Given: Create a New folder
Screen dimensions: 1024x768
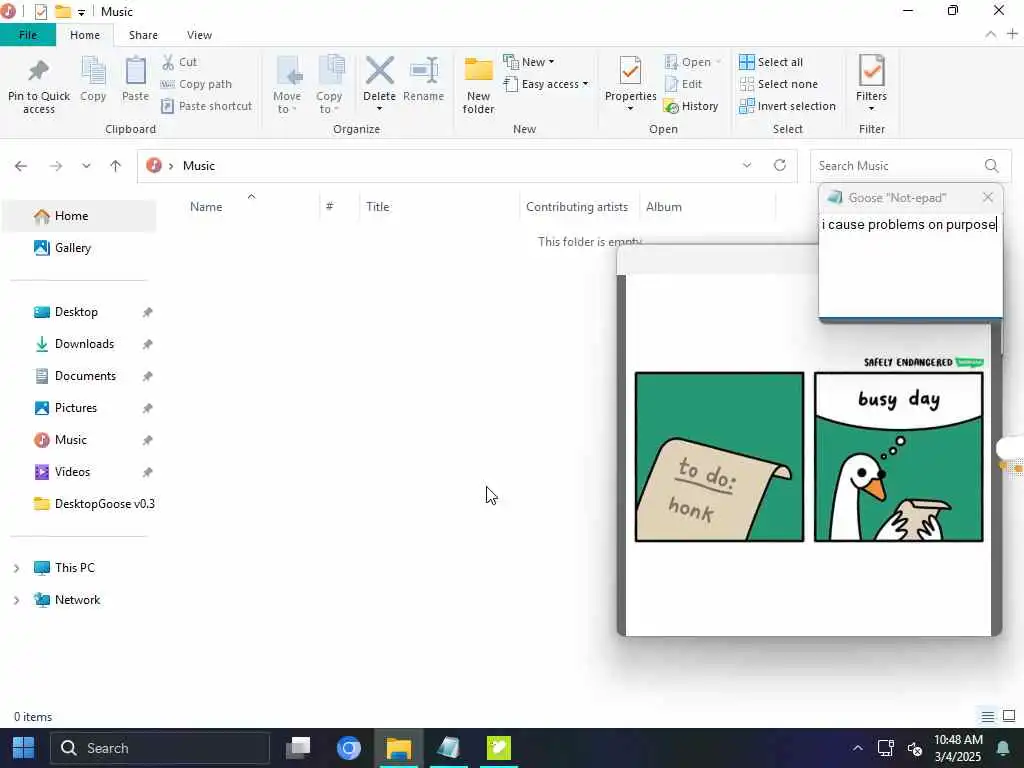Looking at the screenshot, I should tap(478, 85).
